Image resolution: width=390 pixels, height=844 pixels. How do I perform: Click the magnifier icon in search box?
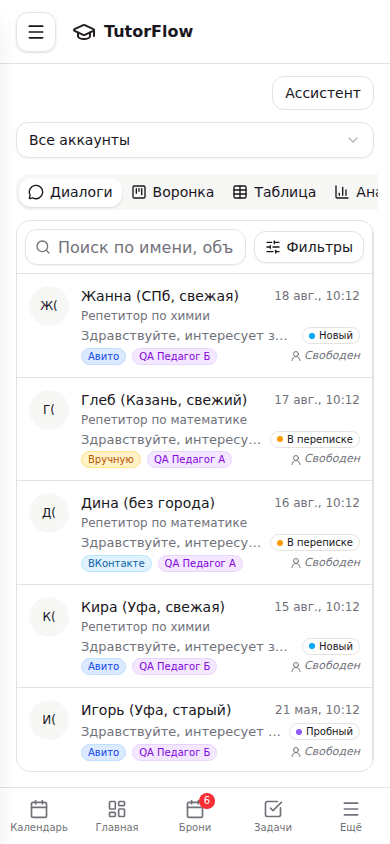pos(43,247)
